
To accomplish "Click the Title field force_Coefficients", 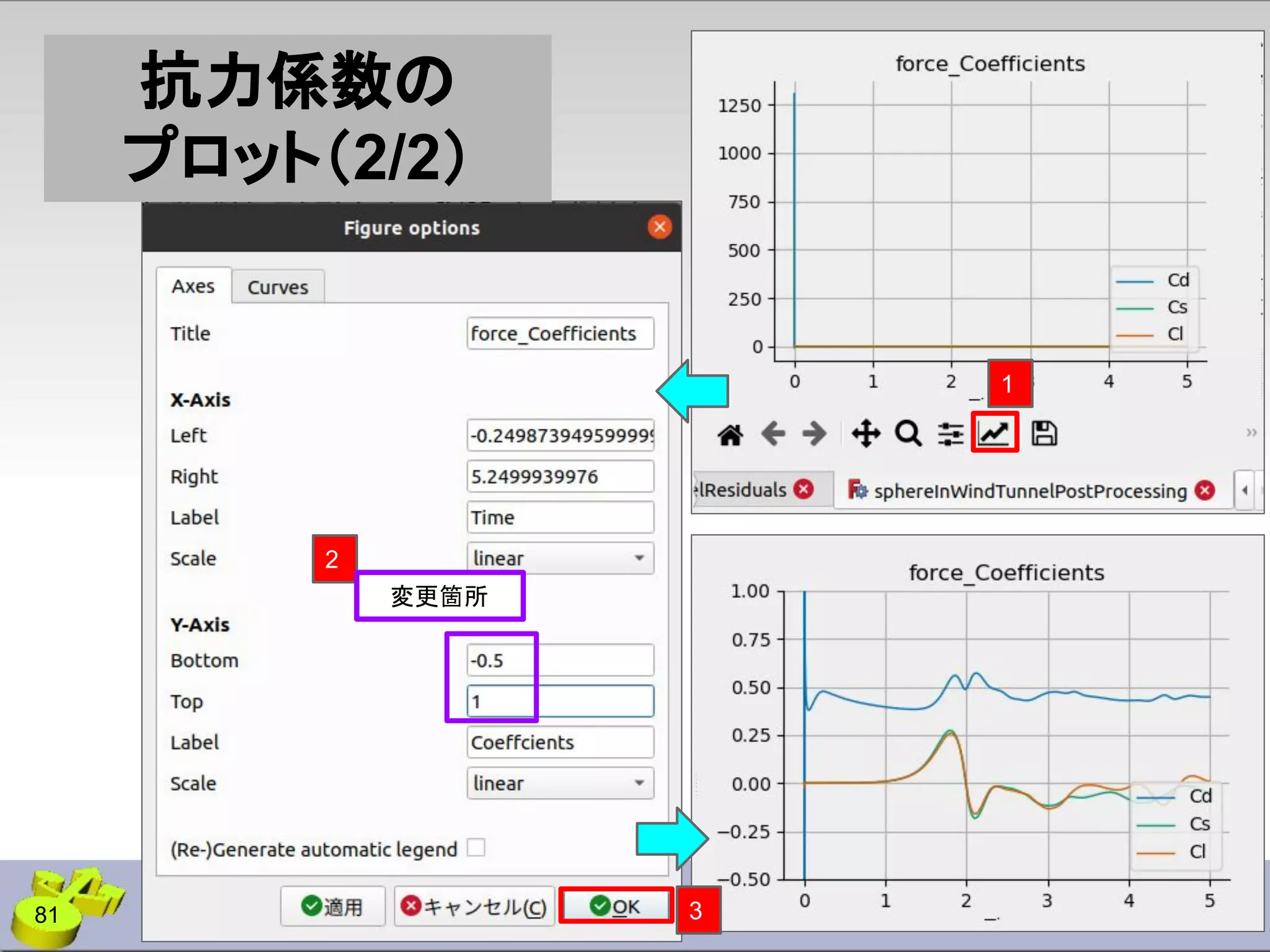I will (x=560, y=333).
